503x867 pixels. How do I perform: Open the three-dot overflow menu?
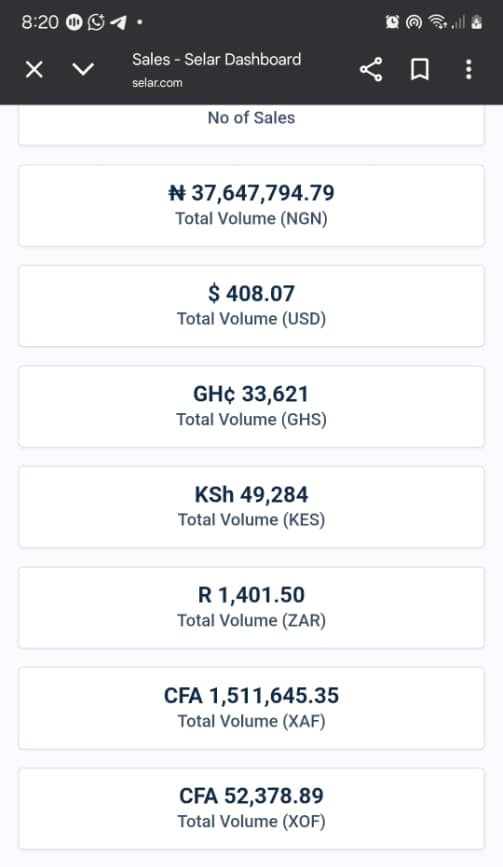click(x=469, y=70)
